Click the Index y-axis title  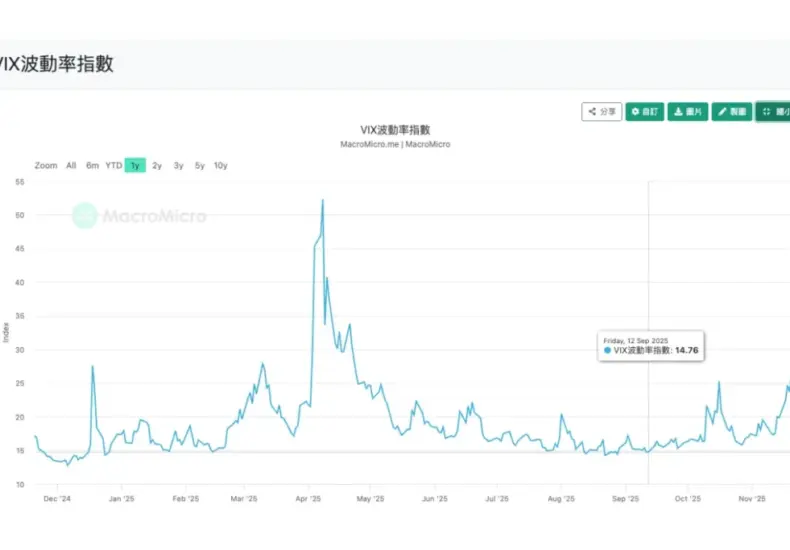(6, 332)
